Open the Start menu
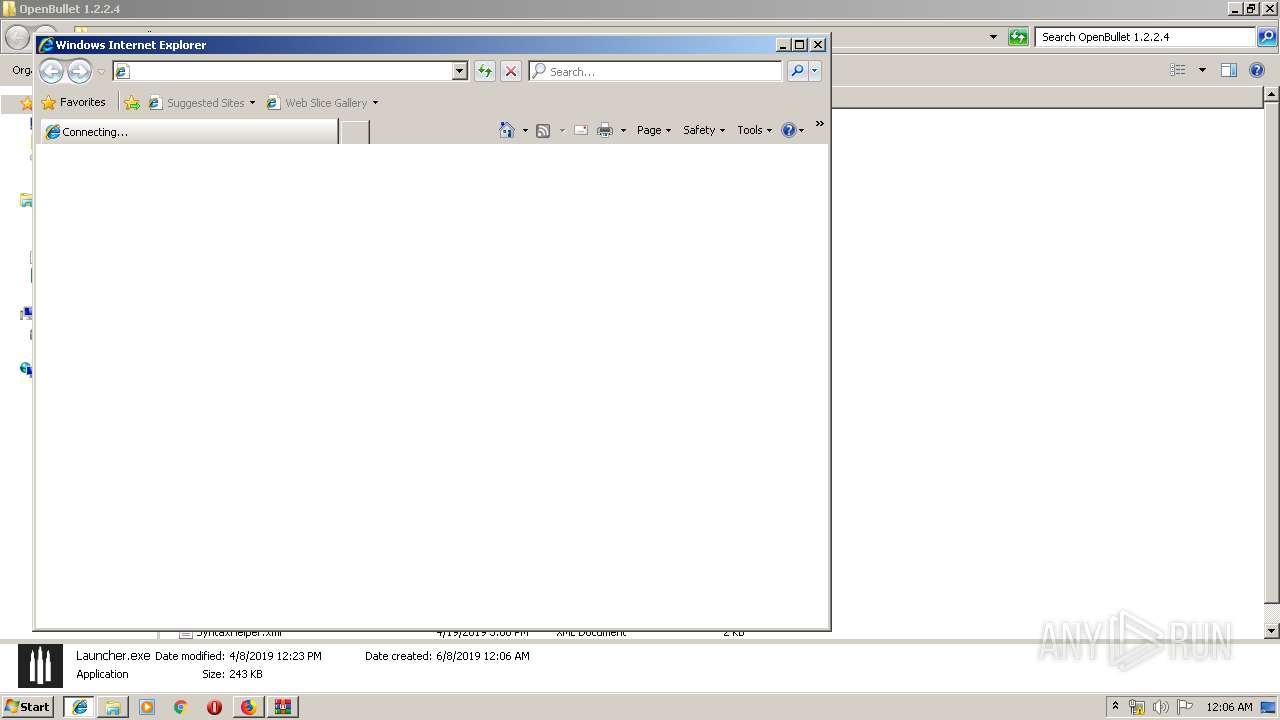The width and height of the screenshot is (1280, 720). click(28, 706)
